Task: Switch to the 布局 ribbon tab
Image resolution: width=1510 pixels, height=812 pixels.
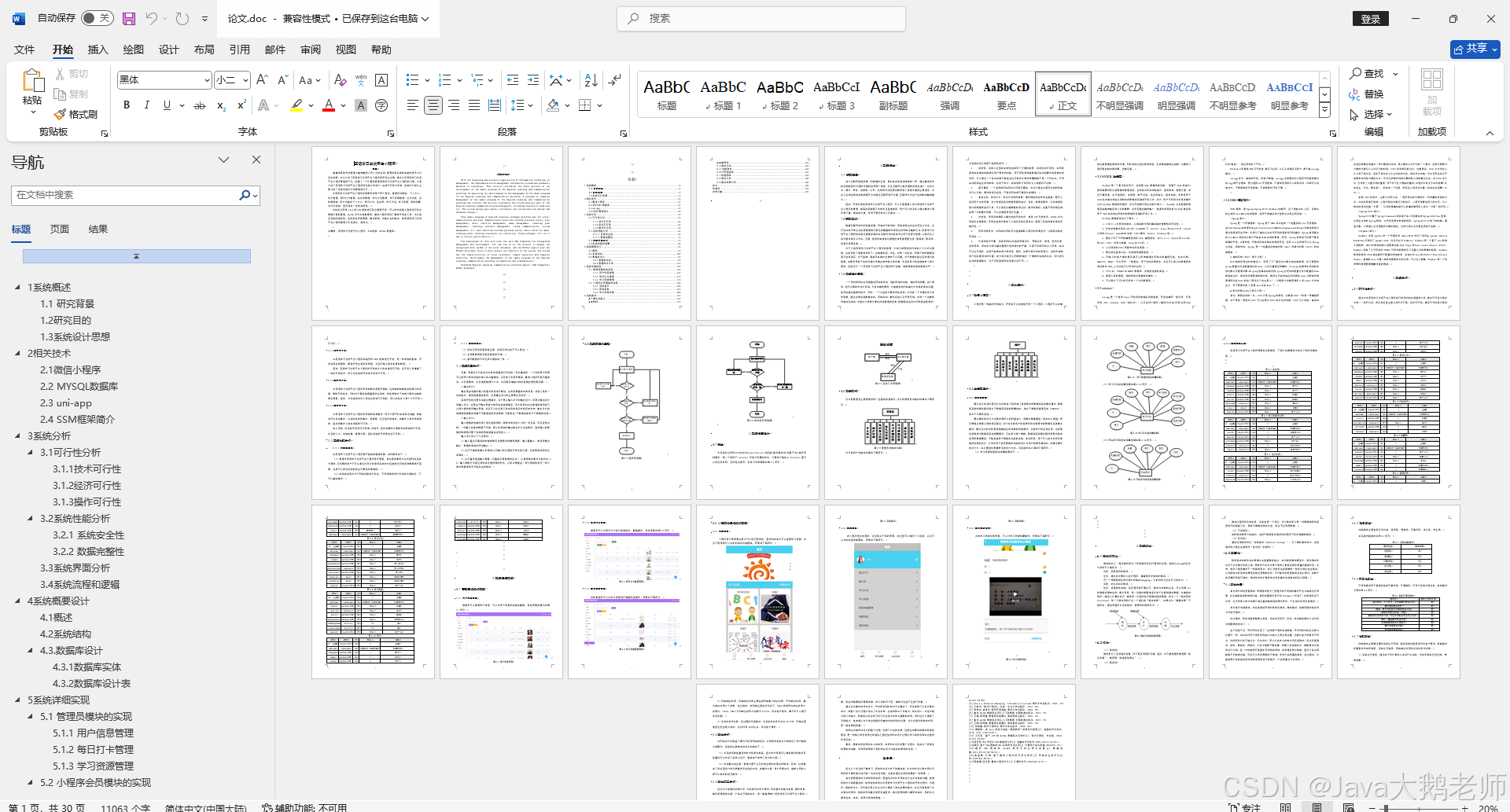Action: coord(204,50)
